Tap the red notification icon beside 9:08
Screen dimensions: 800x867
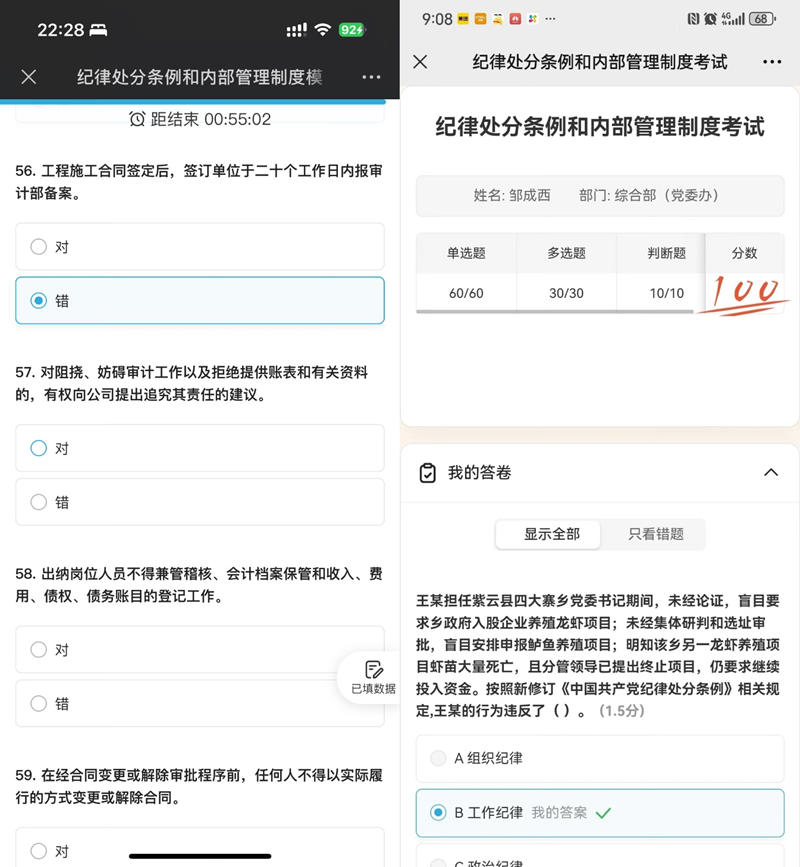[x=515, y=19]
